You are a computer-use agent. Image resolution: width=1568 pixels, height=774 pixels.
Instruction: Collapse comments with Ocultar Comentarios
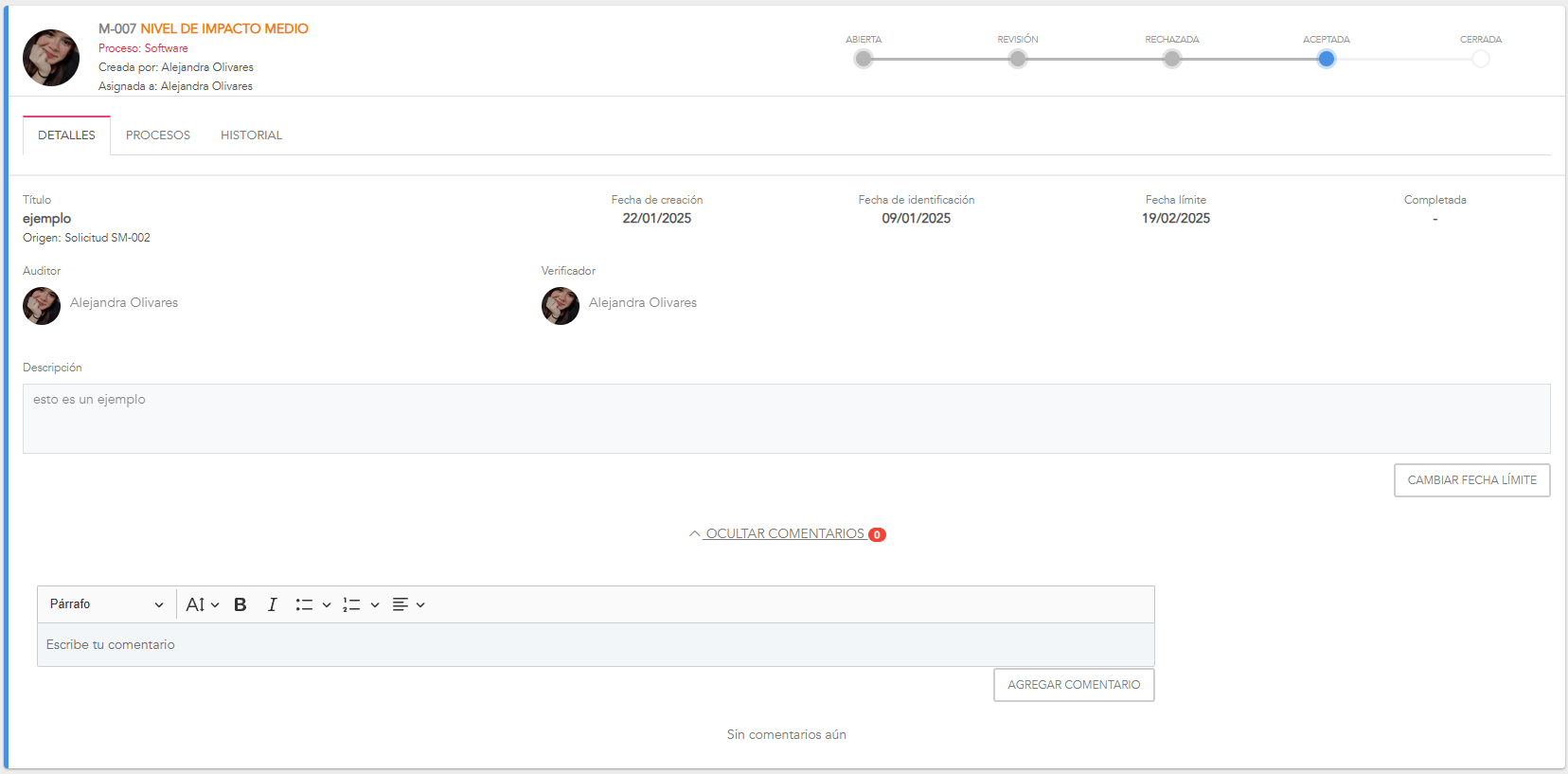coord(785,534)
